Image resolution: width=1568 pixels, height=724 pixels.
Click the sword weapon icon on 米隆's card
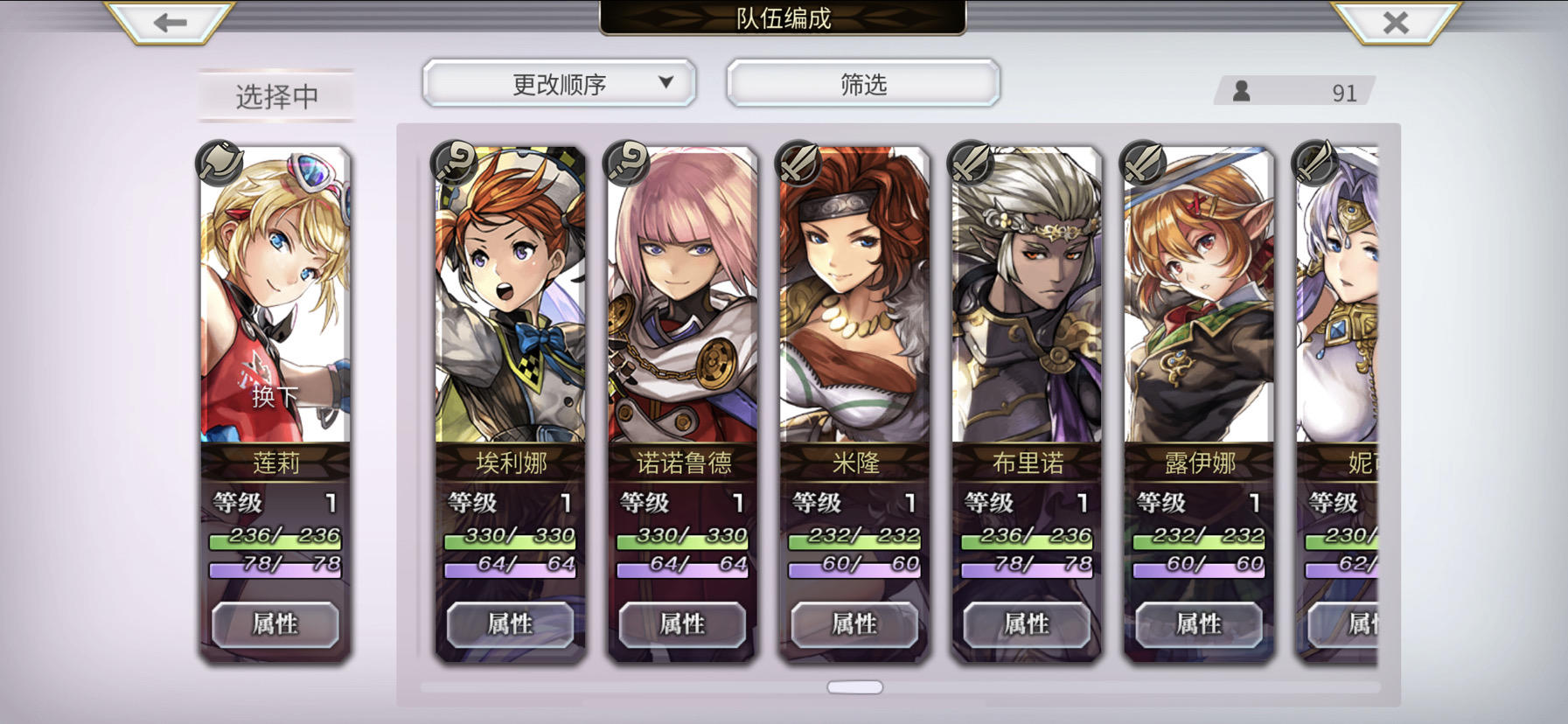pyautogui.click(x=798, y=163)
